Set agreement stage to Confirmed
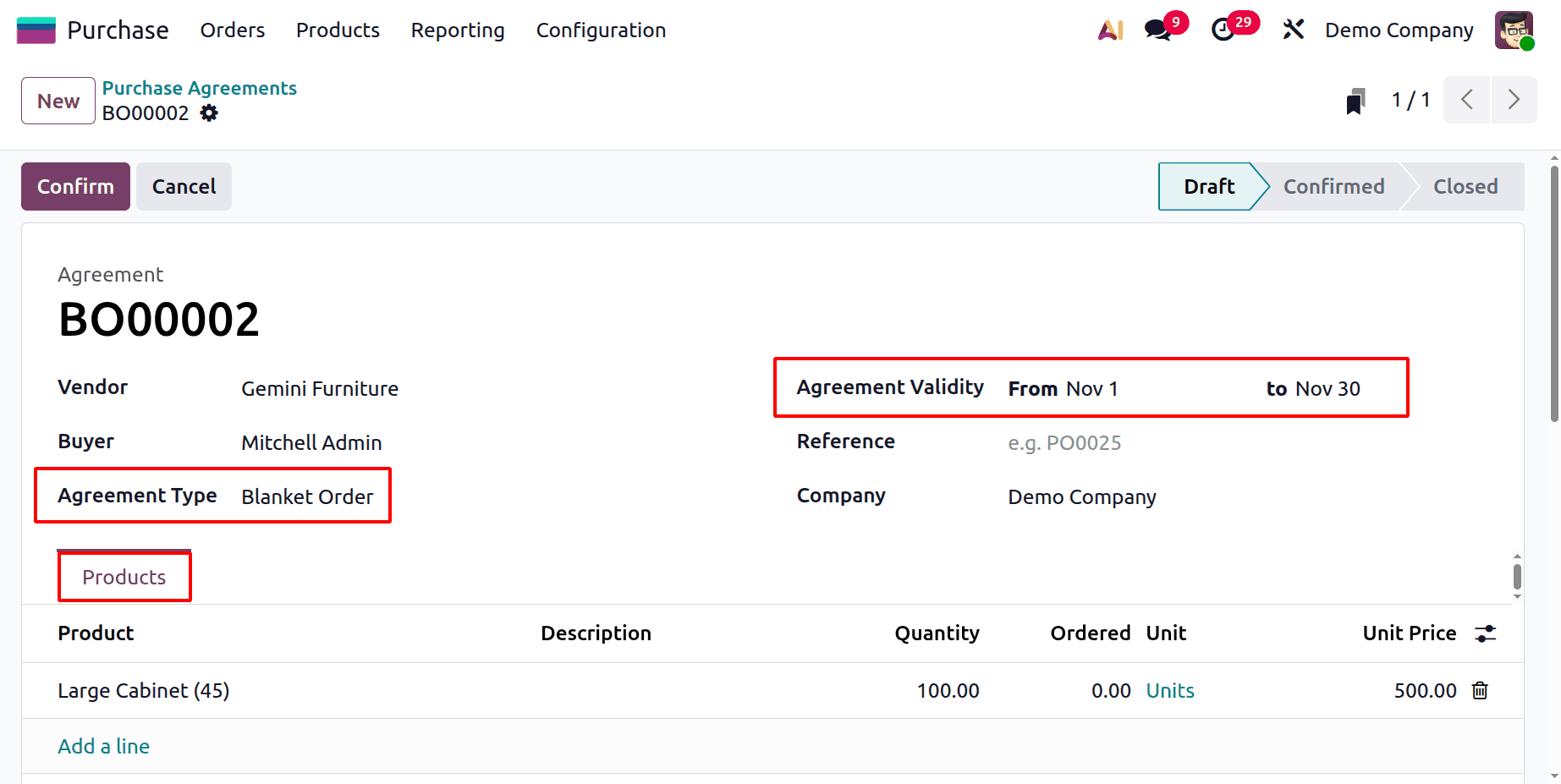 [x=1334, y=186]
